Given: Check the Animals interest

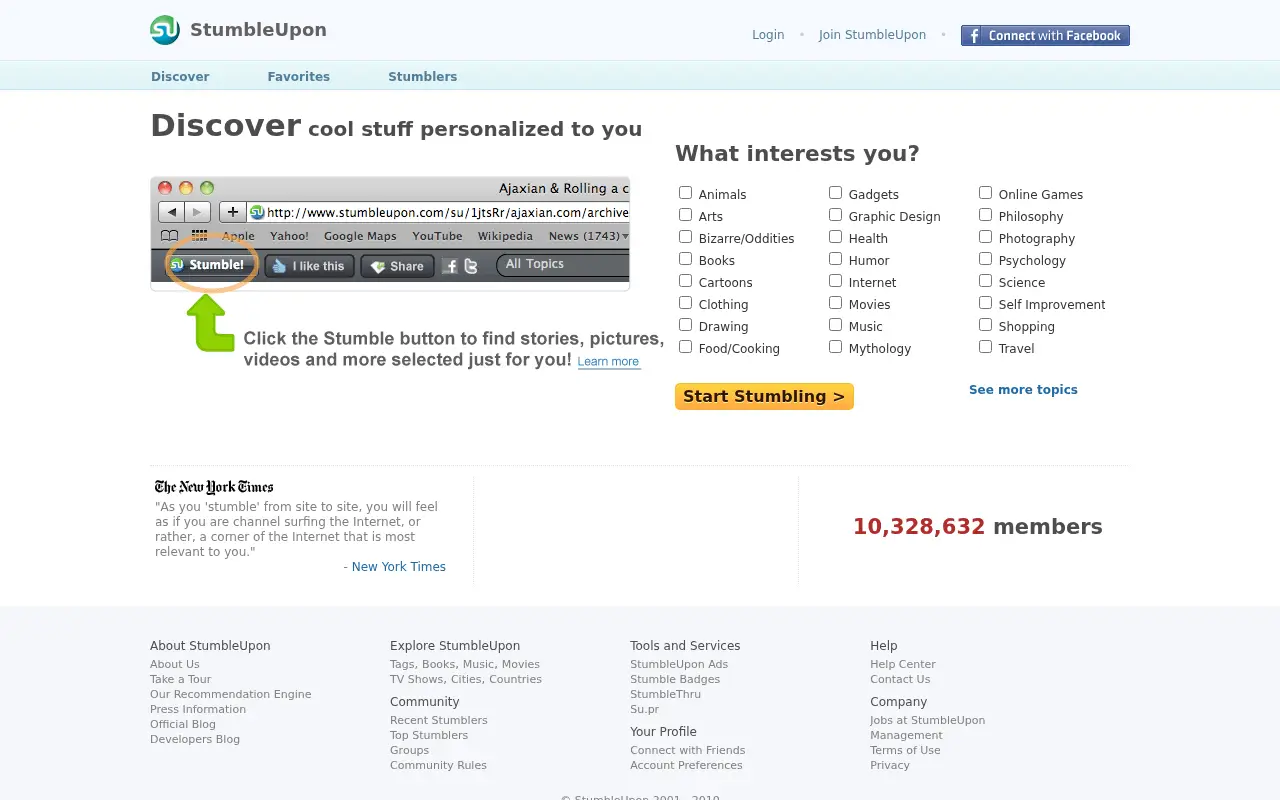Looking at the screenshot, I should (x=685, y=193).
